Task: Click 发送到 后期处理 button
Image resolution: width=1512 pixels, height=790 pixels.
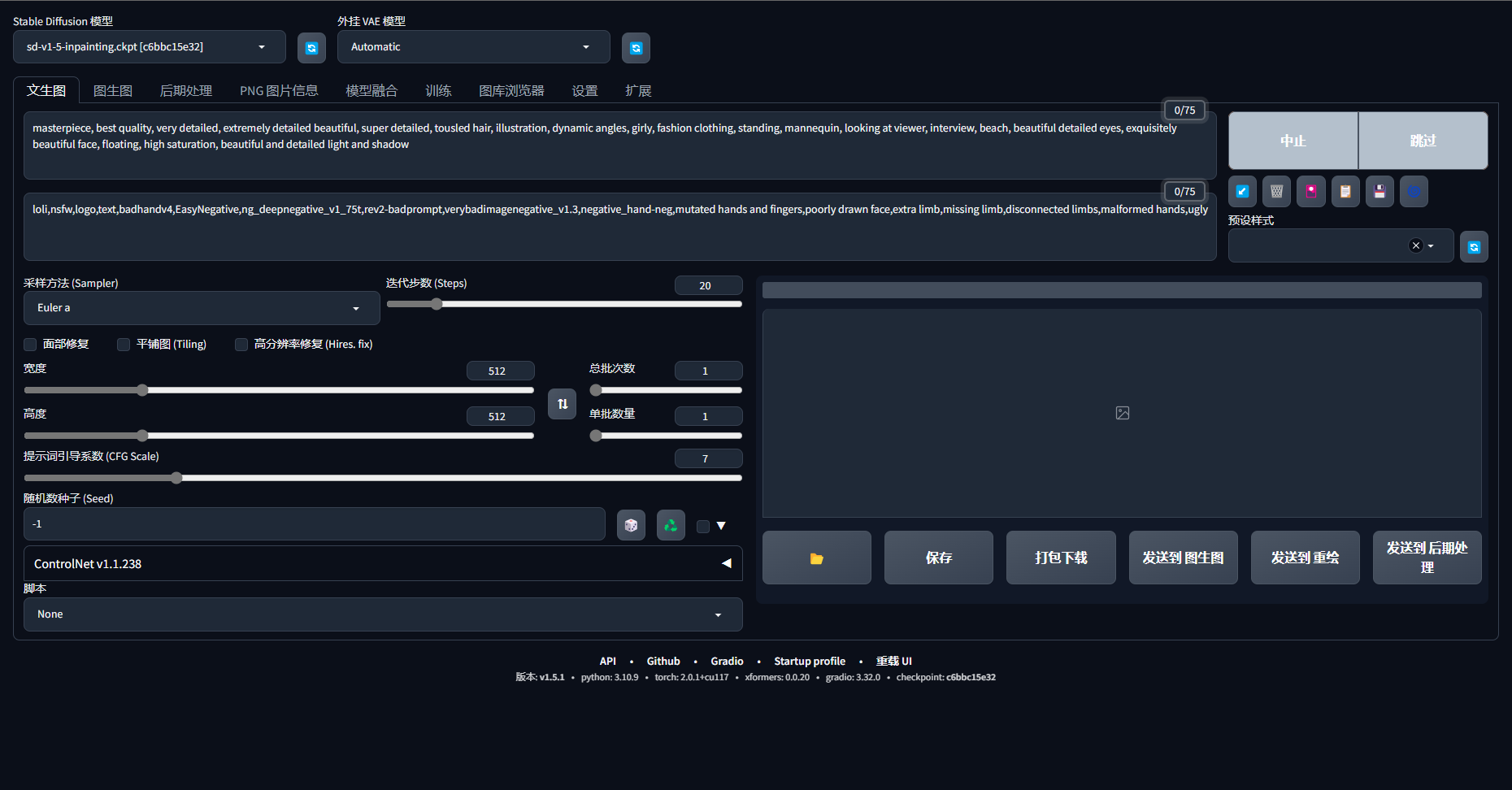Action: click(1427, 558)
